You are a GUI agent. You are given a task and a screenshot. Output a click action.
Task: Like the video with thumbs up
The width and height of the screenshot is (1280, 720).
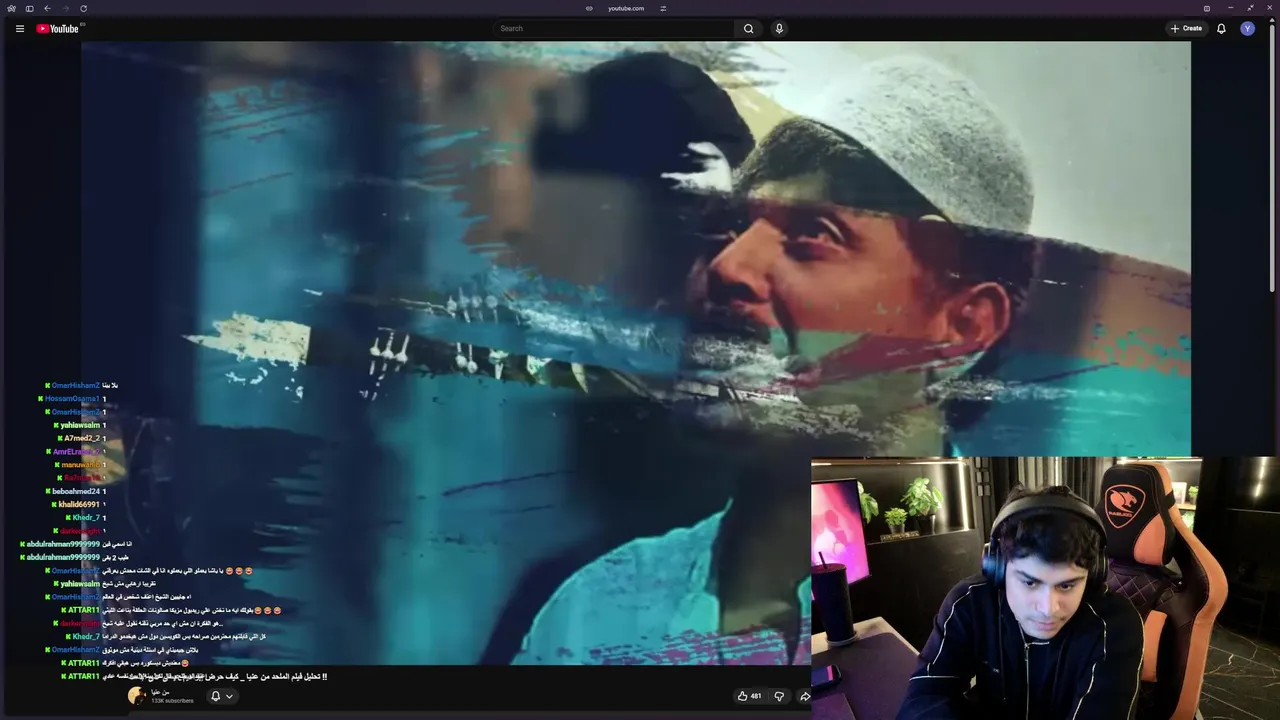point(743,696)
